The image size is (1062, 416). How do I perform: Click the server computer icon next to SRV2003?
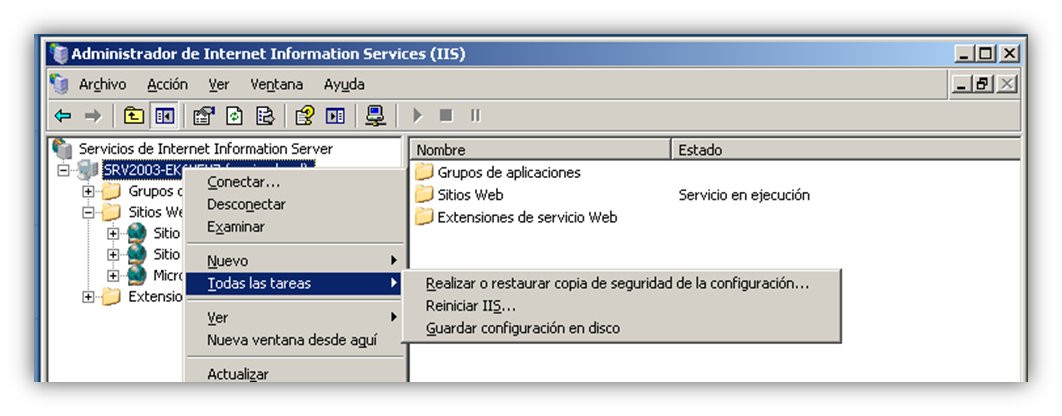pyautogui.click(x=87, y=169)
